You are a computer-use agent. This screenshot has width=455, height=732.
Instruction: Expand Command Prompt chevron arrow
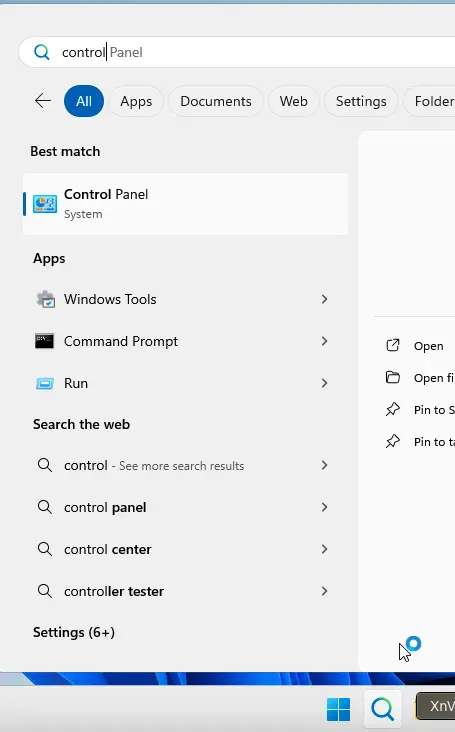[x=324, y=341]
